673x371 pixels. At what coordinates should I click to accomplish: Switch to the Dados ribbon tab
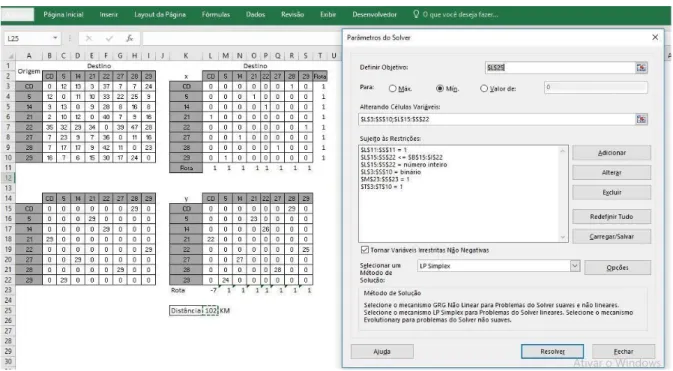[x=255, y=15]
